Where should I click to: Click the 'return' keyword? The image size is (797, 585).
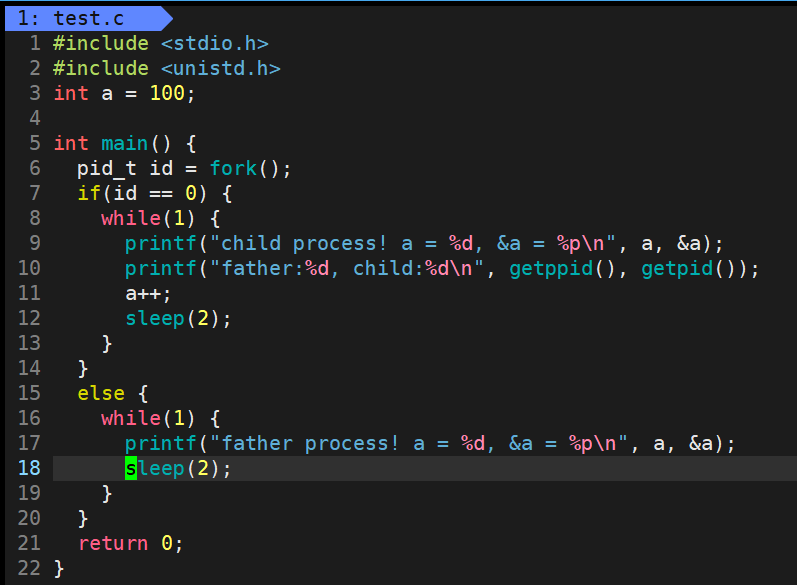point(113,543)
